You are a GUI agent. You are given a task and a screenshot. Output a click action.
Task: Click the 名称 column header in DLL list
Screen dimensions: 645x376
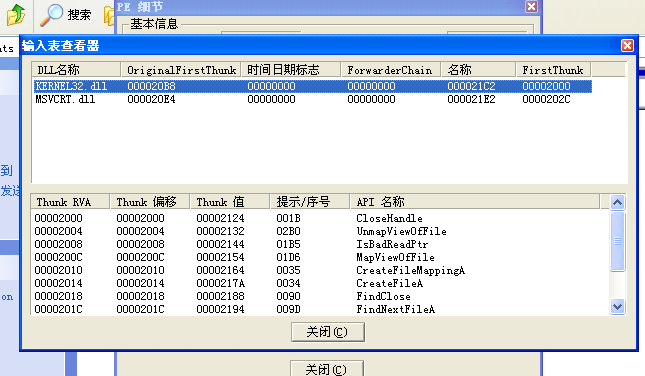479,70
